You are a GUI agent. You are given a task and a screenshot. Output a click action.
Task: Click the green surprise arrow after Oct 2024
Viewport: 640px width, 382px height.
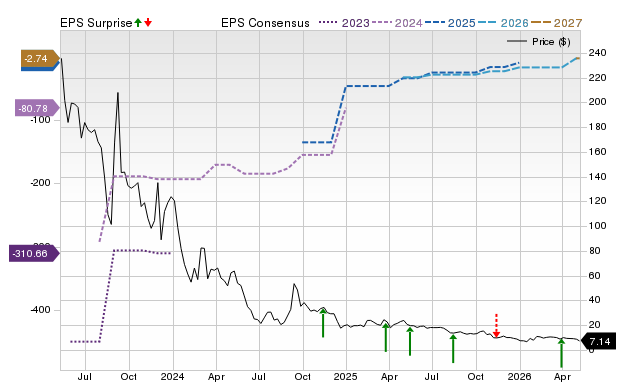click(x=323, y=323)
